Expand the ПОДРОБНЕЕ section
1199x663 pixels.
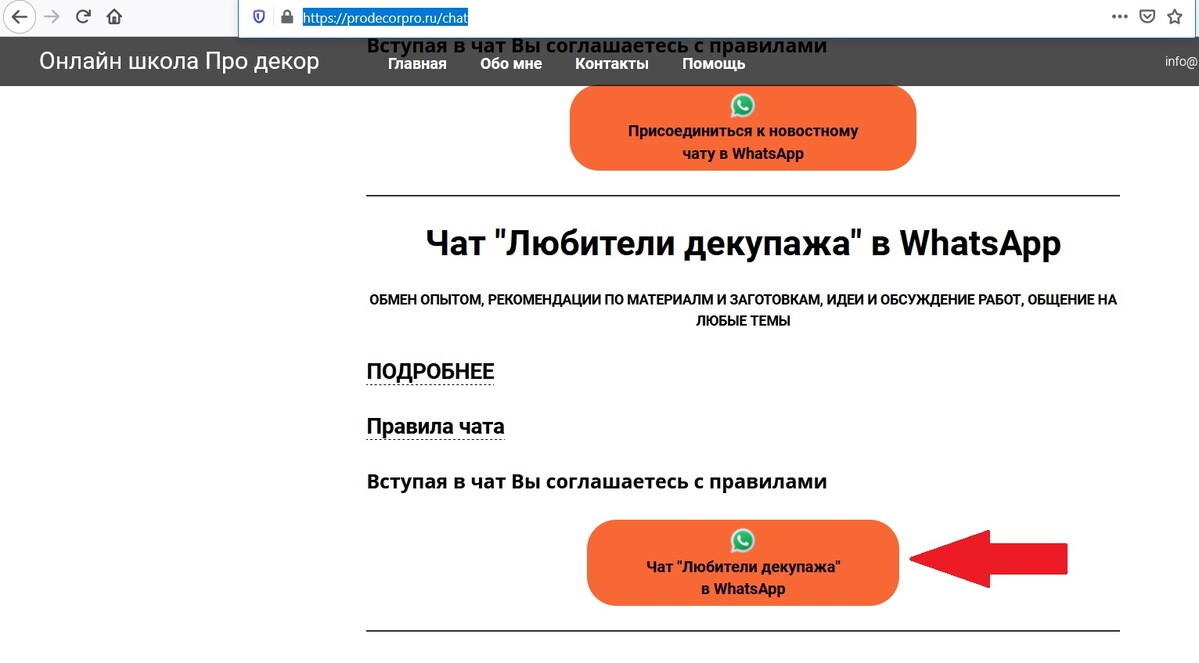click(x=430, y=371)
